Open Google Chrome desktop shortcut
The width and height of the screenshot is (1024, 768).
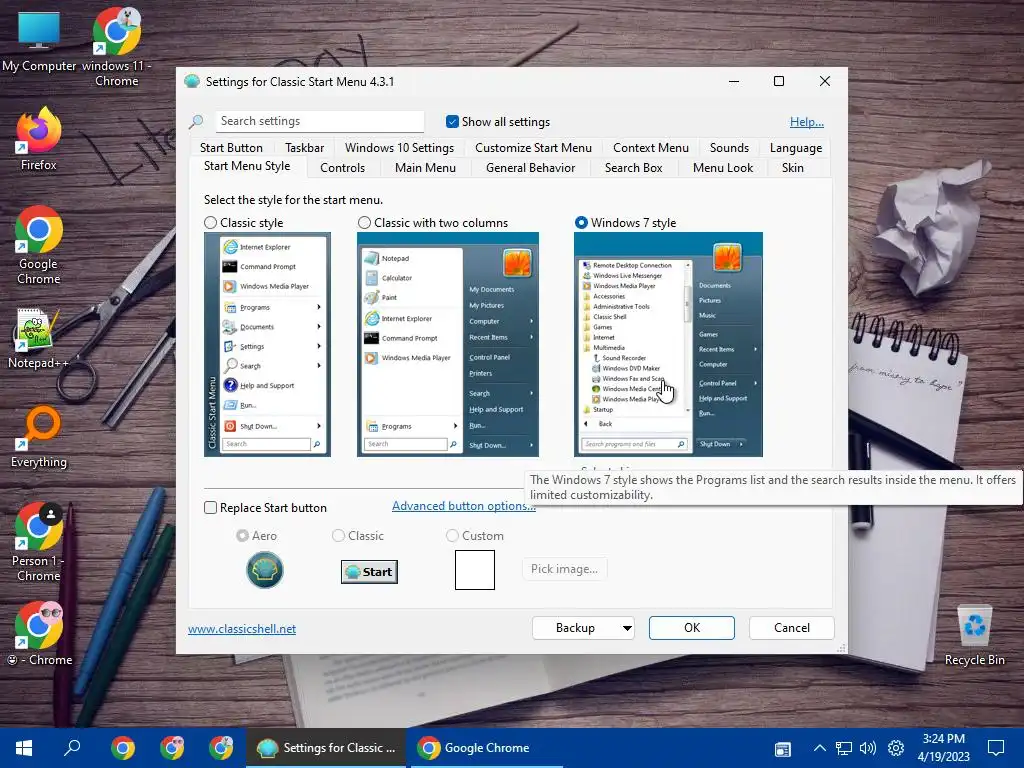point(39,245)
